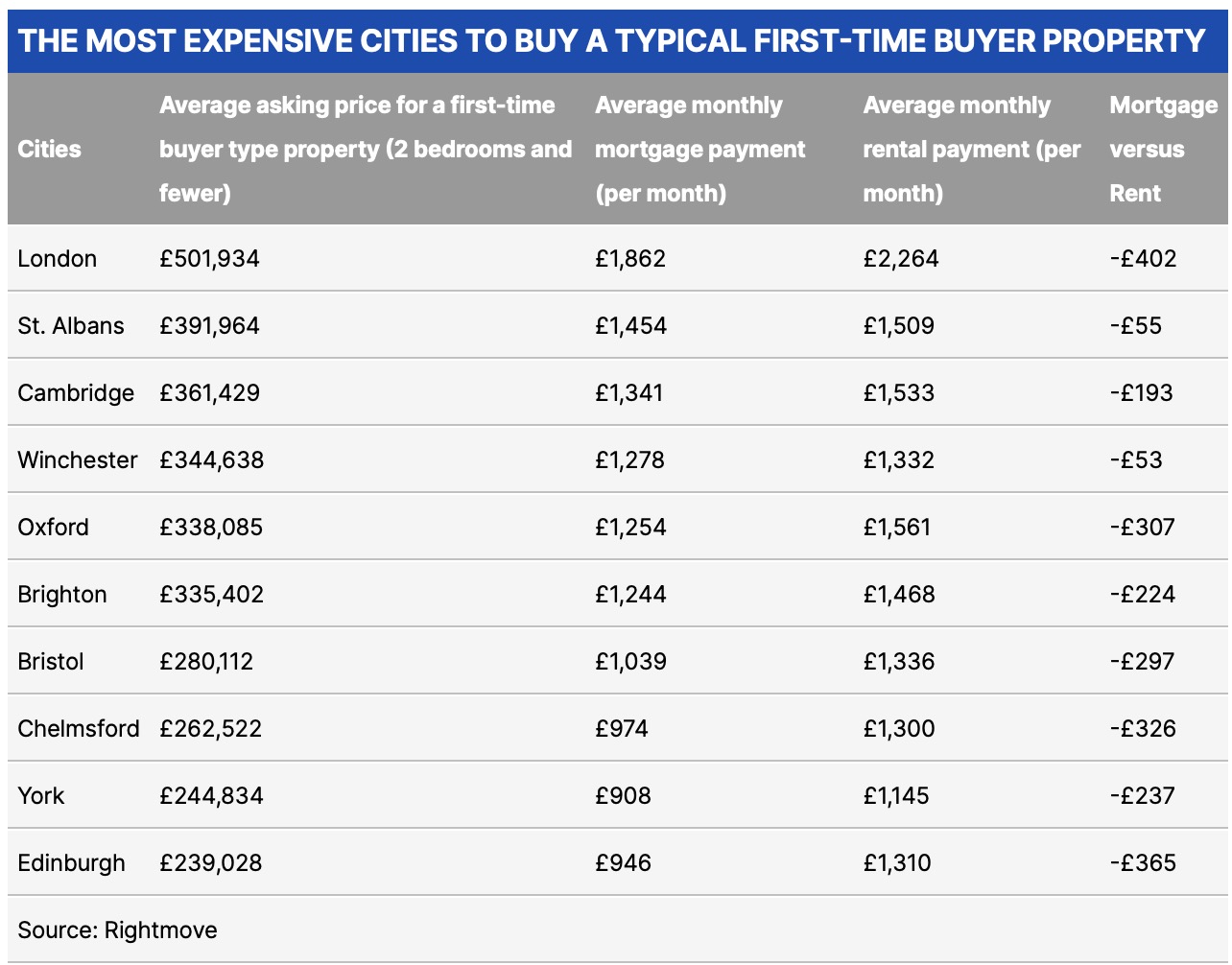Select the Winchester city cell
This screenshot has height=965, width=1232.
tap(78, 460)
